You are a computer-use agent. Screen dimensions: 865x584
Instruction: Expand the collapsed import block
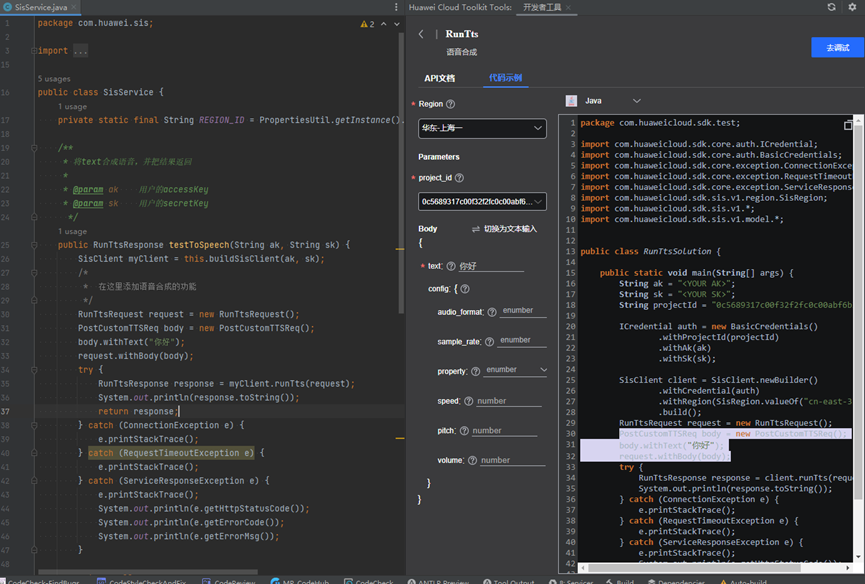click(79, 50)
